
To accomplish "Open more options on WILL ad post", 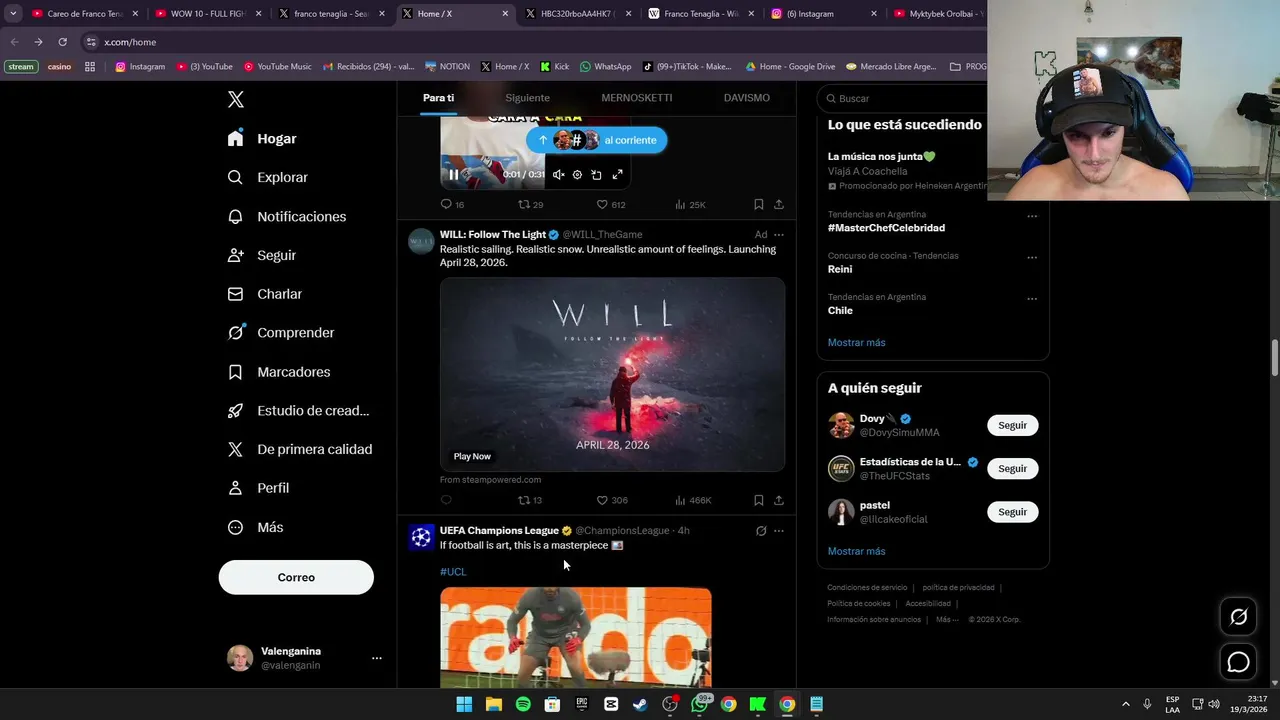I will pyautogui.click(x=779, y=235).
